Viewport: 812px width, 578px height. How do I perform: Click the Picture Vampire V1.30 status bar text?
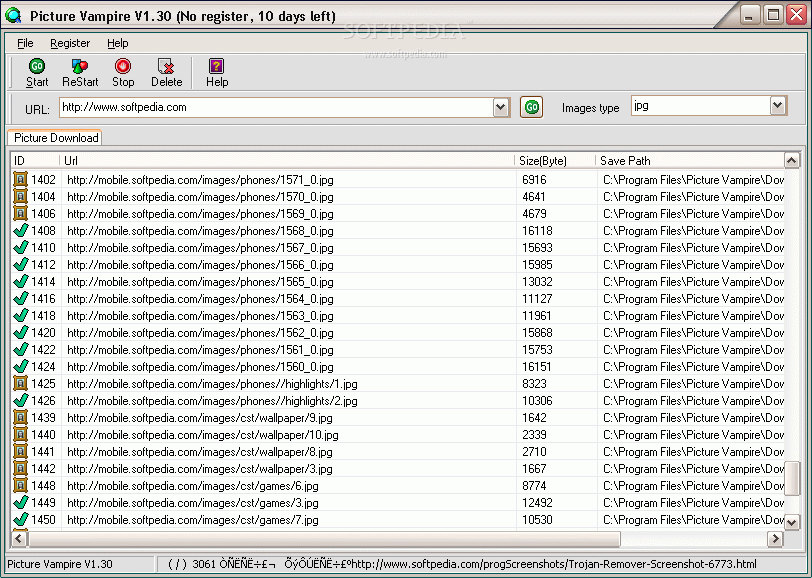(60, 564)
